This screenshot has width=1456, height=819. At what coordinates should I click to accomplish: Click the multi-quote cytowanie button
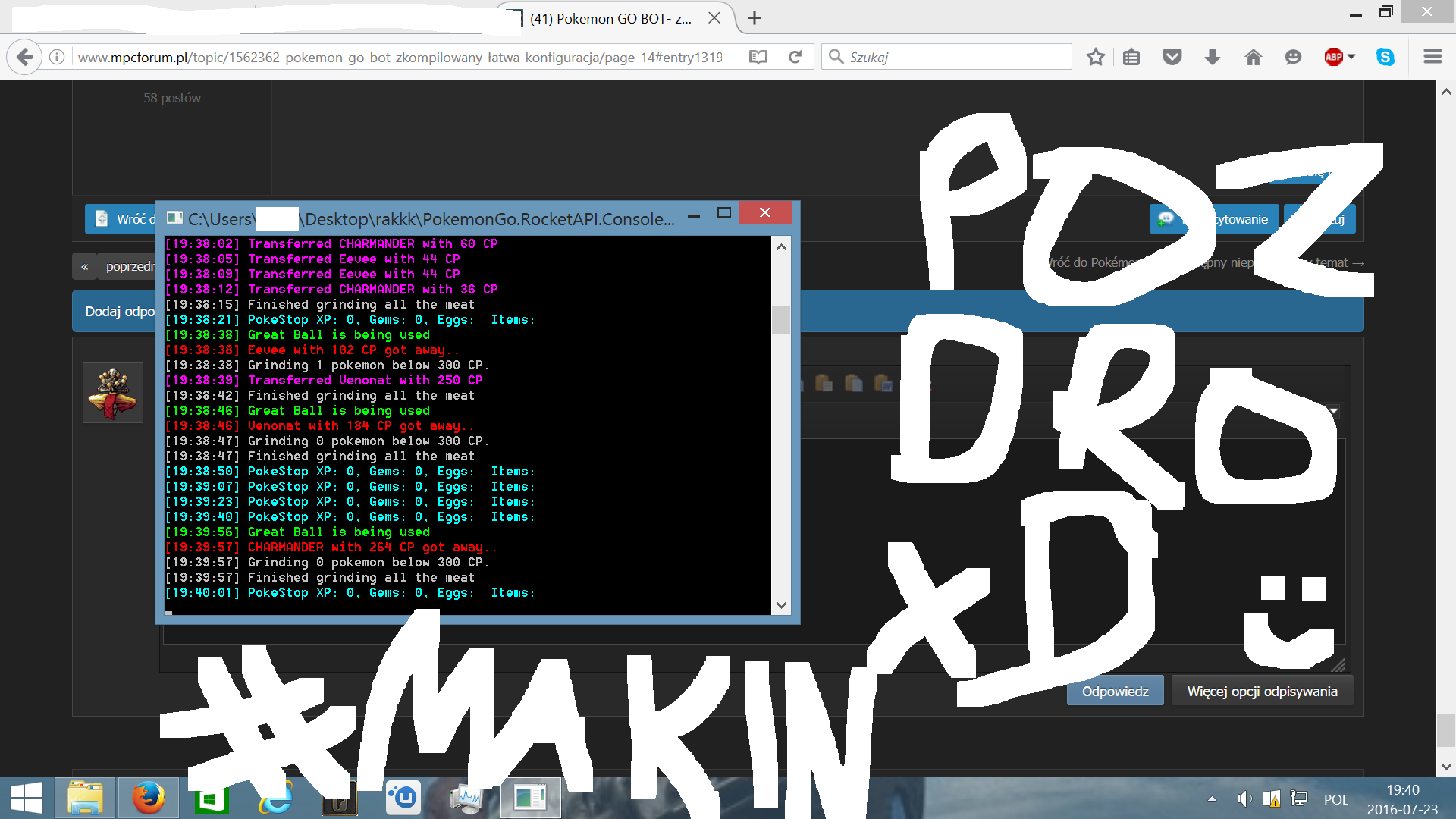[1214, 219]
